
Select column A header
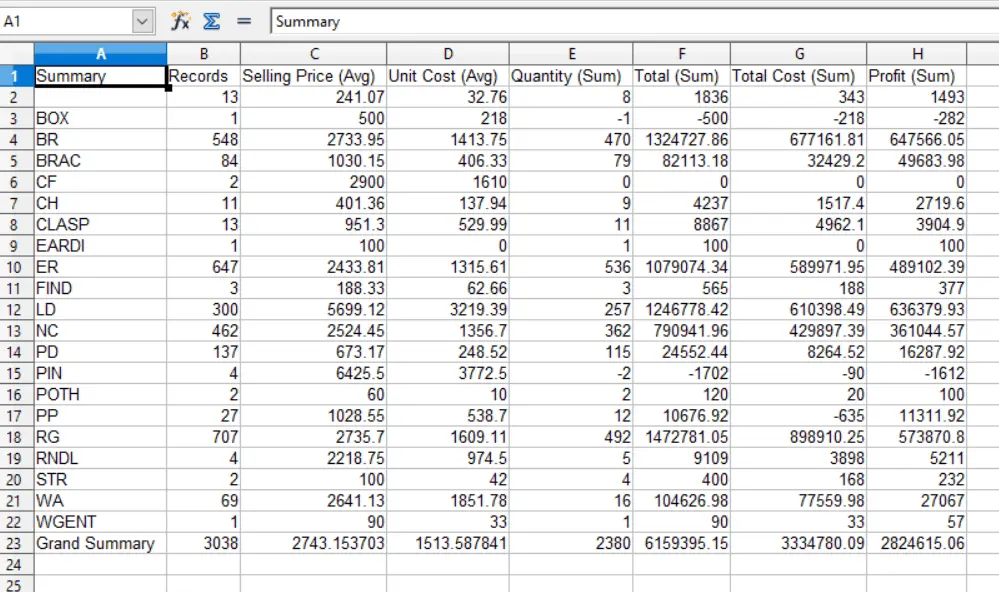coord(101,54)
